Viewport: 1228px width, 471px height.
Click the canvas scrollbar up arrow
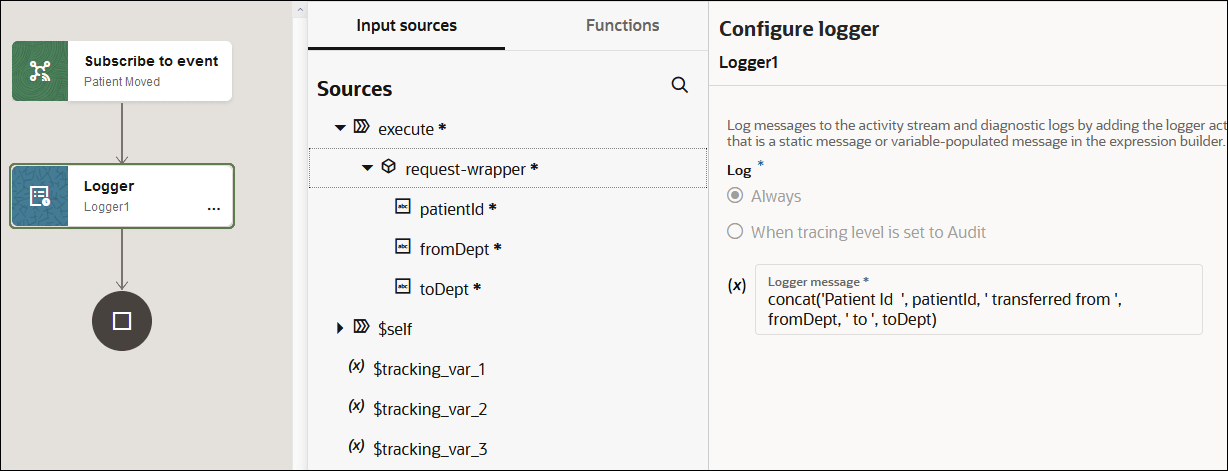point(299,9)
